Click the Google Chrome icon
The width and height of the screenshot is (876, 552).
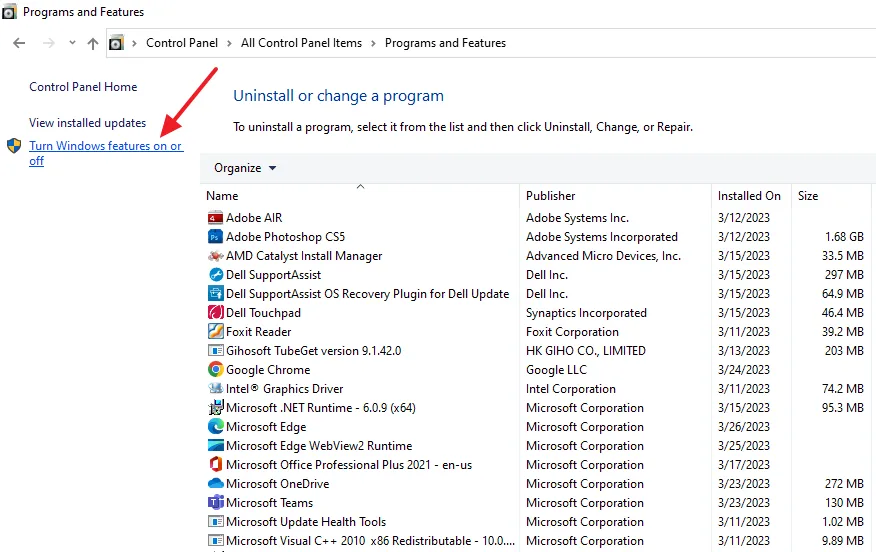tap(216, 370)
